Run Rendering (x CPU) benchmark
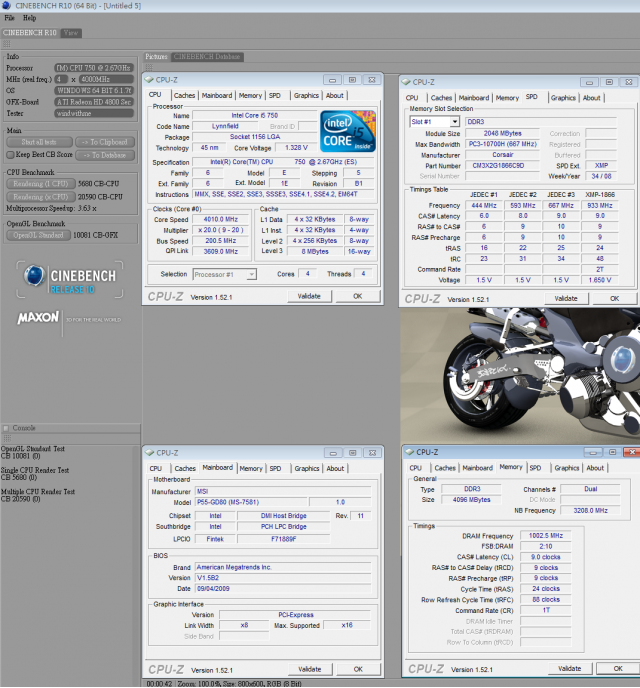The height and width of the screenshot is (688, 640). 40,197
